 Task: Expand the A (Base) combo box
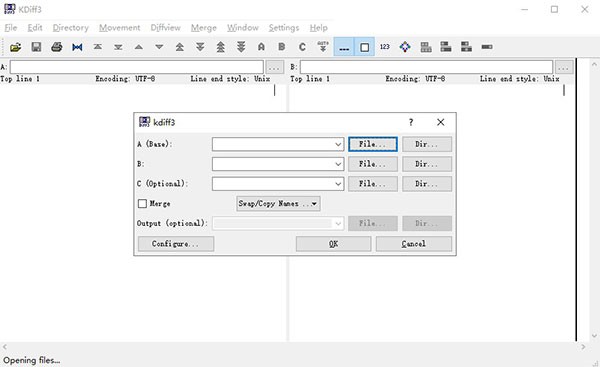tap(338, 144)
